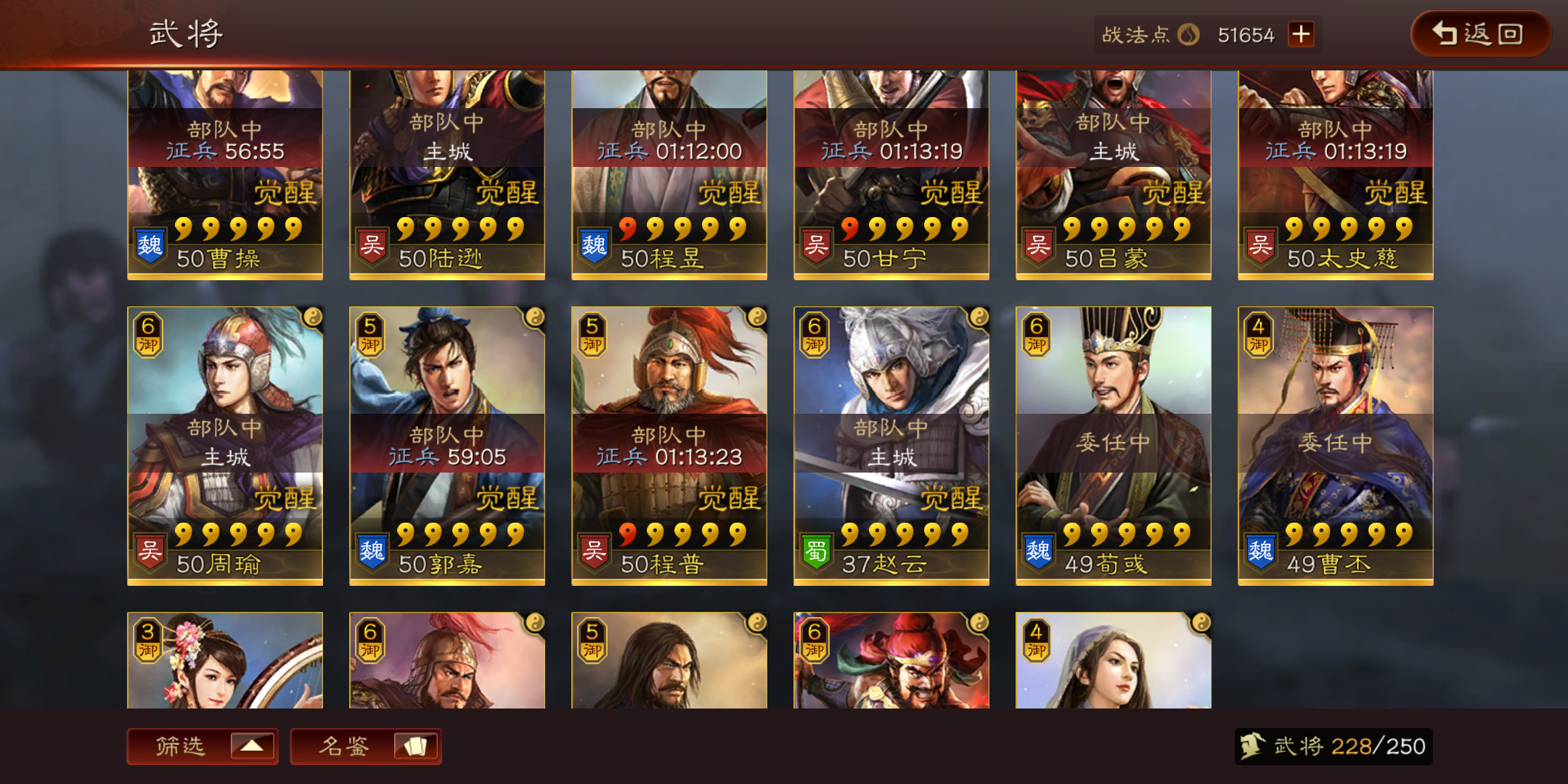Image resolution: width=1568 pixels, height=784 pixels.
Task: Click the plus icon beside 战法点 51654
Action: pos(1301,34)
